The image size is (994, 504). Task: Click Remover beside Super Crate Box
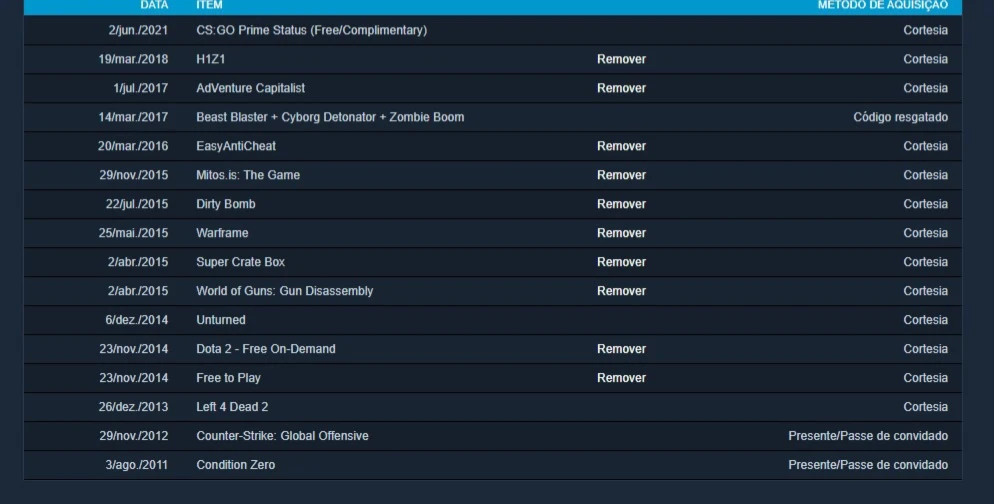coord(621,262)
